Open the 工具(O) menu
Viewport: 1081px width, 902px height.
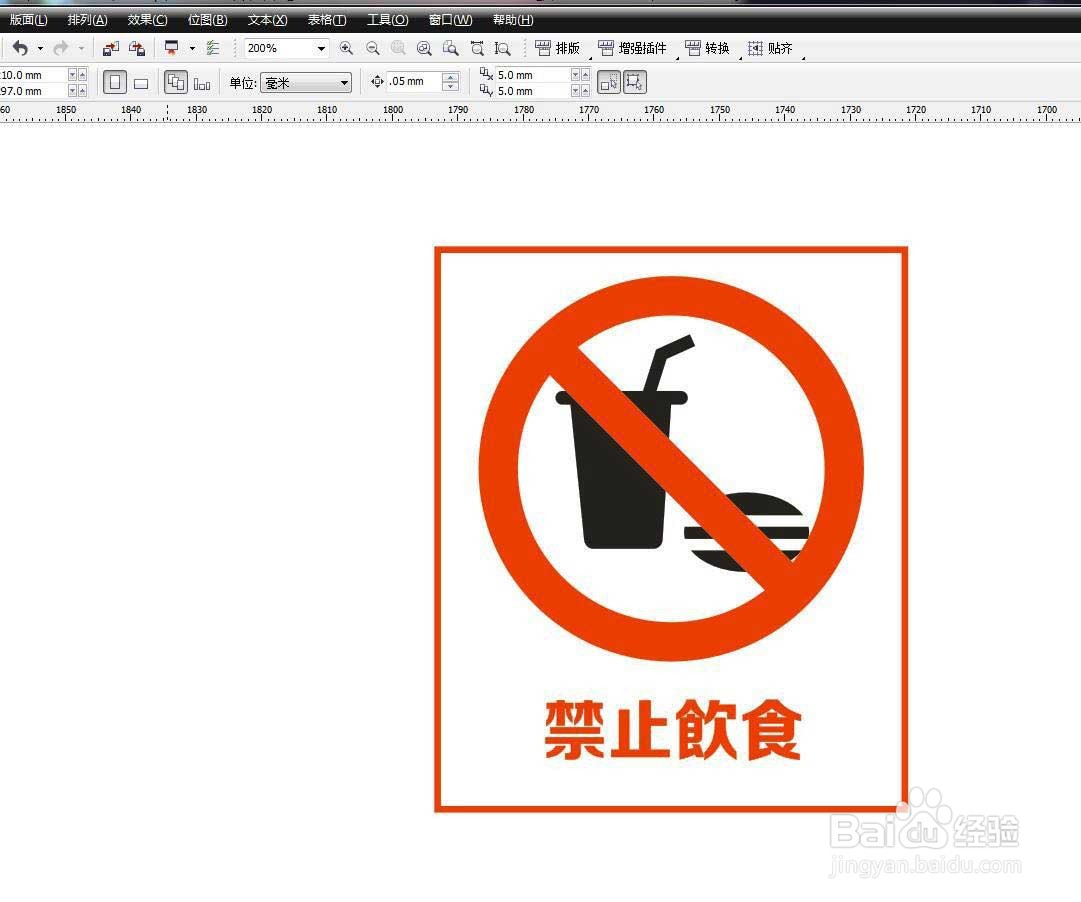click(387, 20)
